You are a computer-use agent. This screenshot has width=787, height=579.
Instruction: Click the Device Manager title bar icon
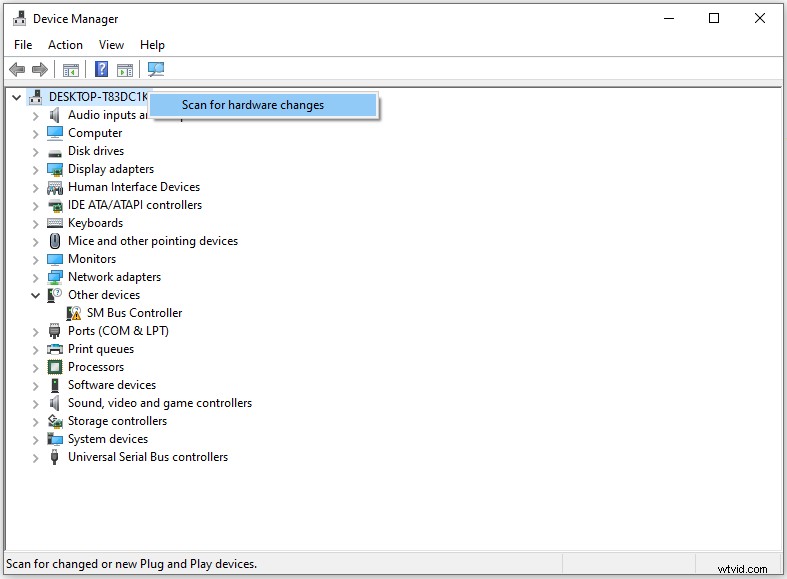(x=20, y=19)
